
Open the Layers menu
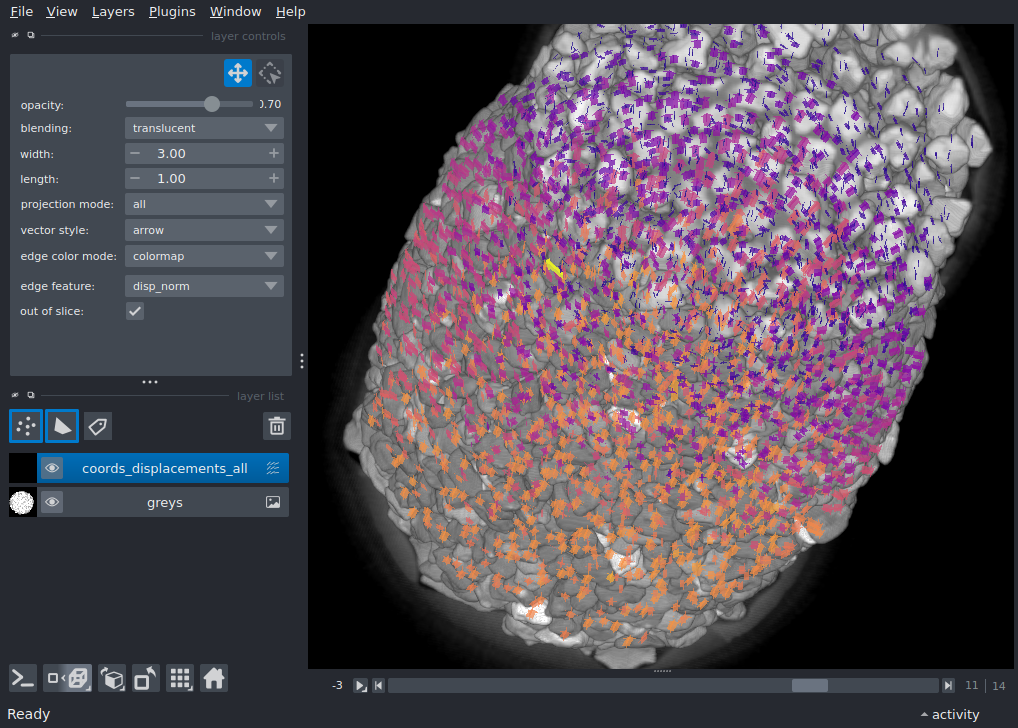pos(113,12)
